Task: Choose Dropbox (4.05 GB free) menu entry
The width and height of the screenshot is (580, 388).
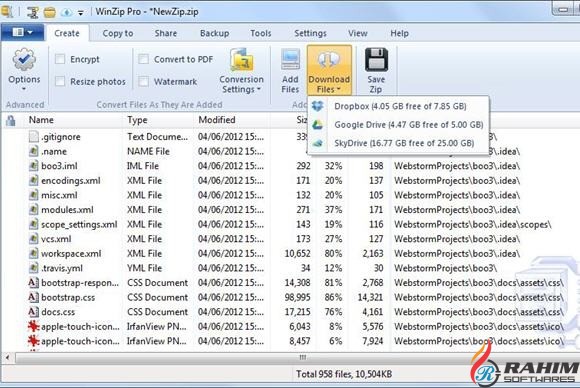Action: pyautogui.click(x=398, y=106)
